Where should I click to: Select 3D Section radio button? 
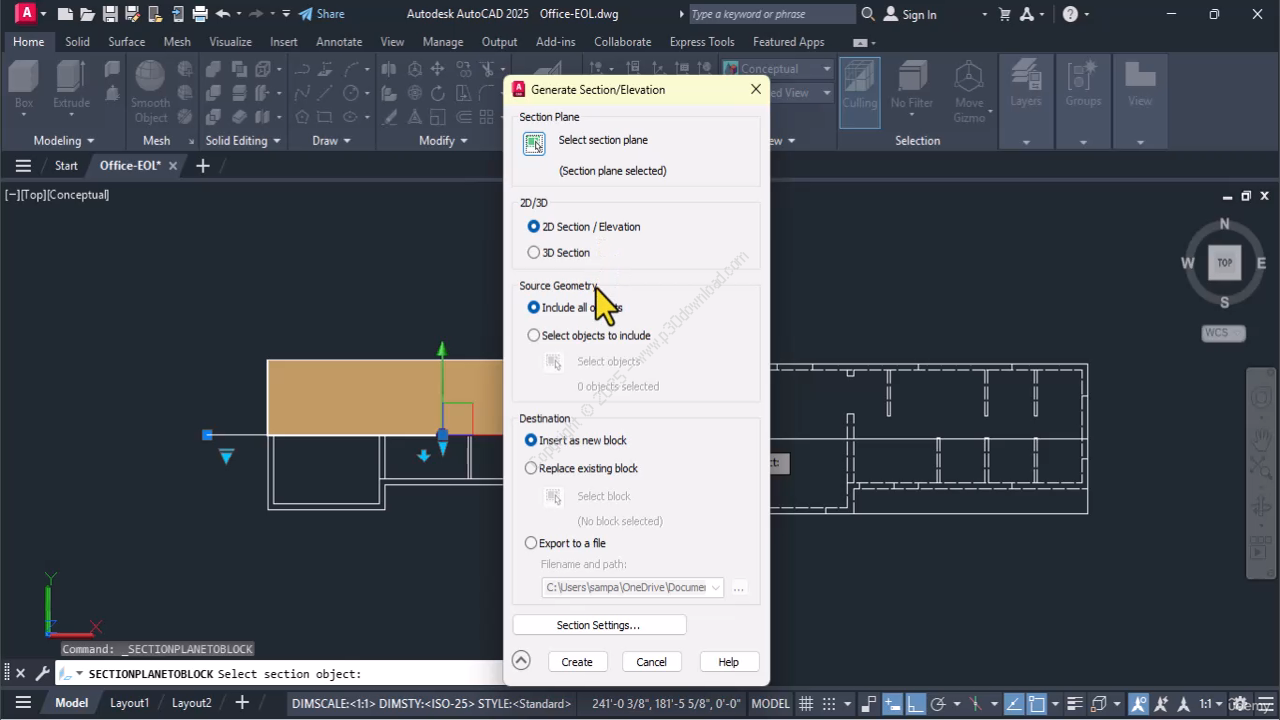[533, 253]
